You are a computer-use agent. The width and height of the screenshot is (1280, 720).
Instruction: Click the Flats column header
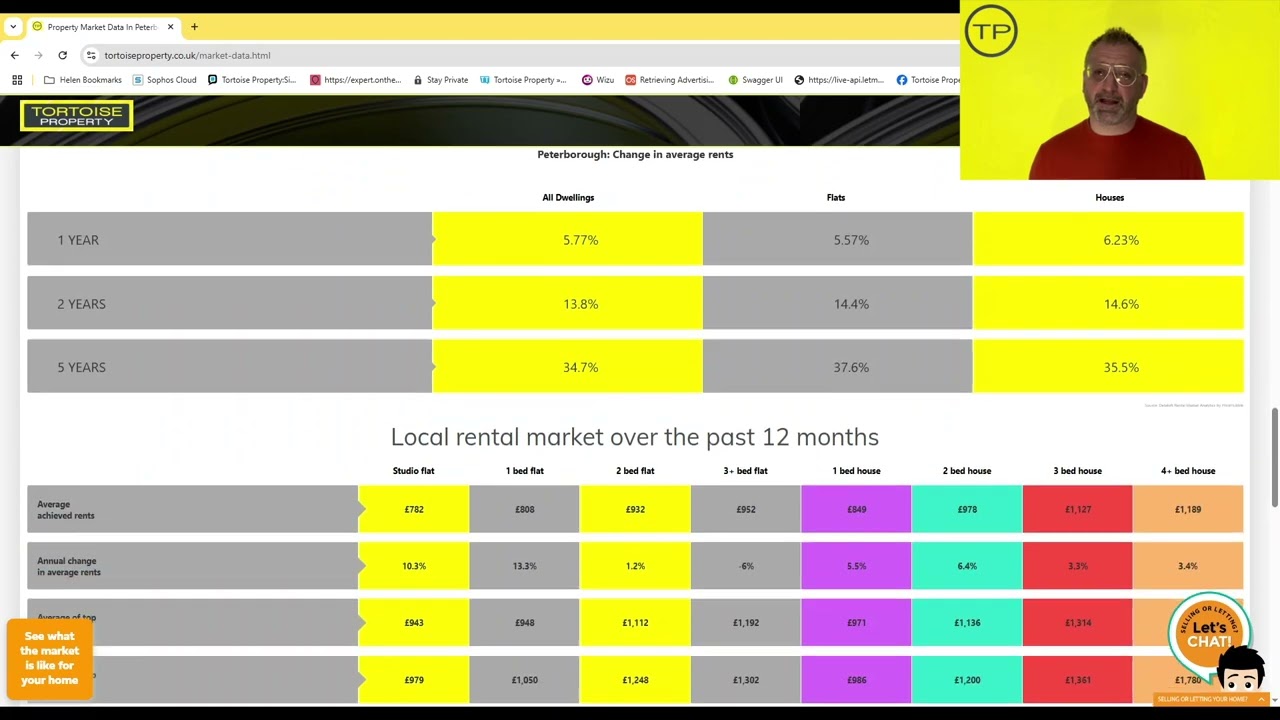click(836, 197)
